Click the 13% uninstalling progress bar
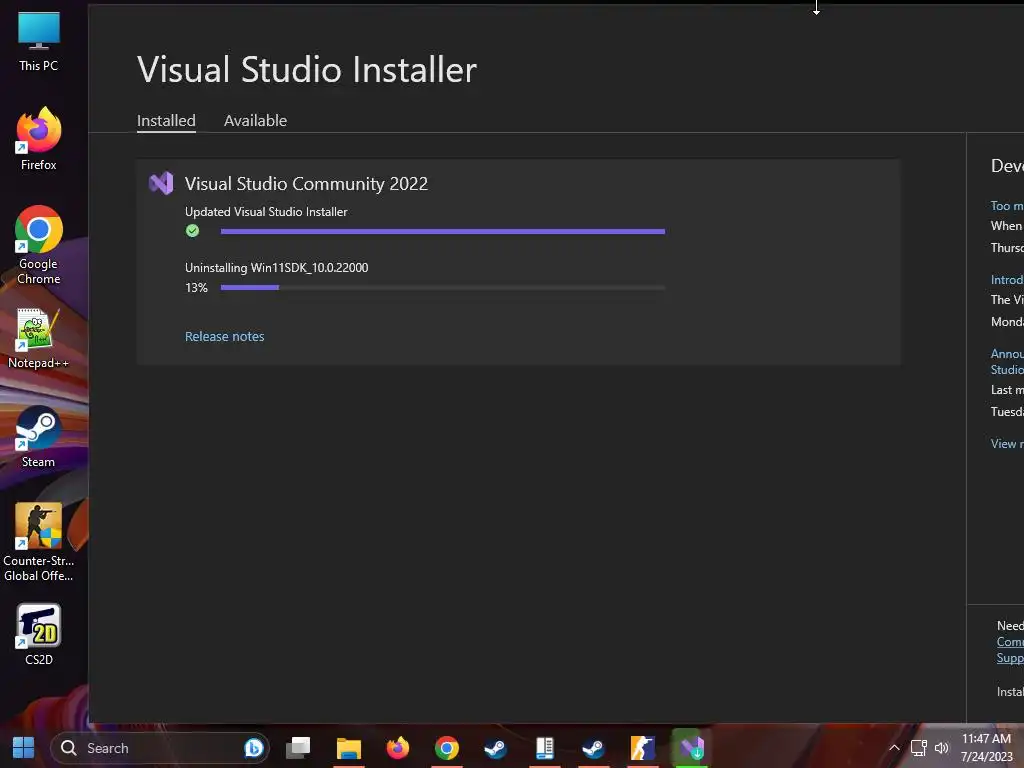The image size is (1024, 768). click(443, 287)
